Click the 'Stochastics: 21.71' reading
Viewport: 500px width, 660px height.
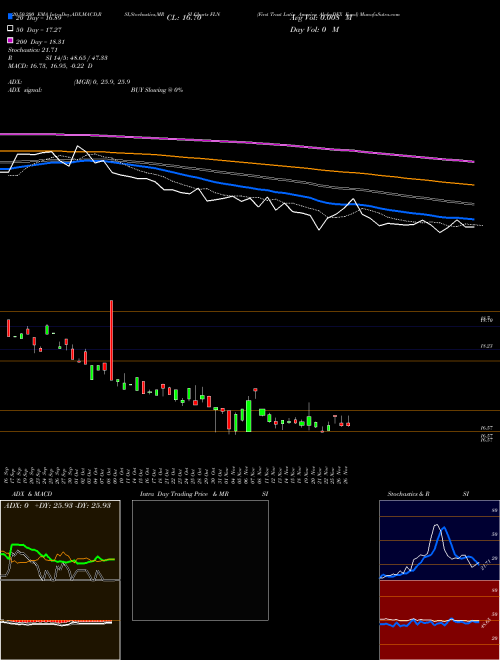click(32, 50)
